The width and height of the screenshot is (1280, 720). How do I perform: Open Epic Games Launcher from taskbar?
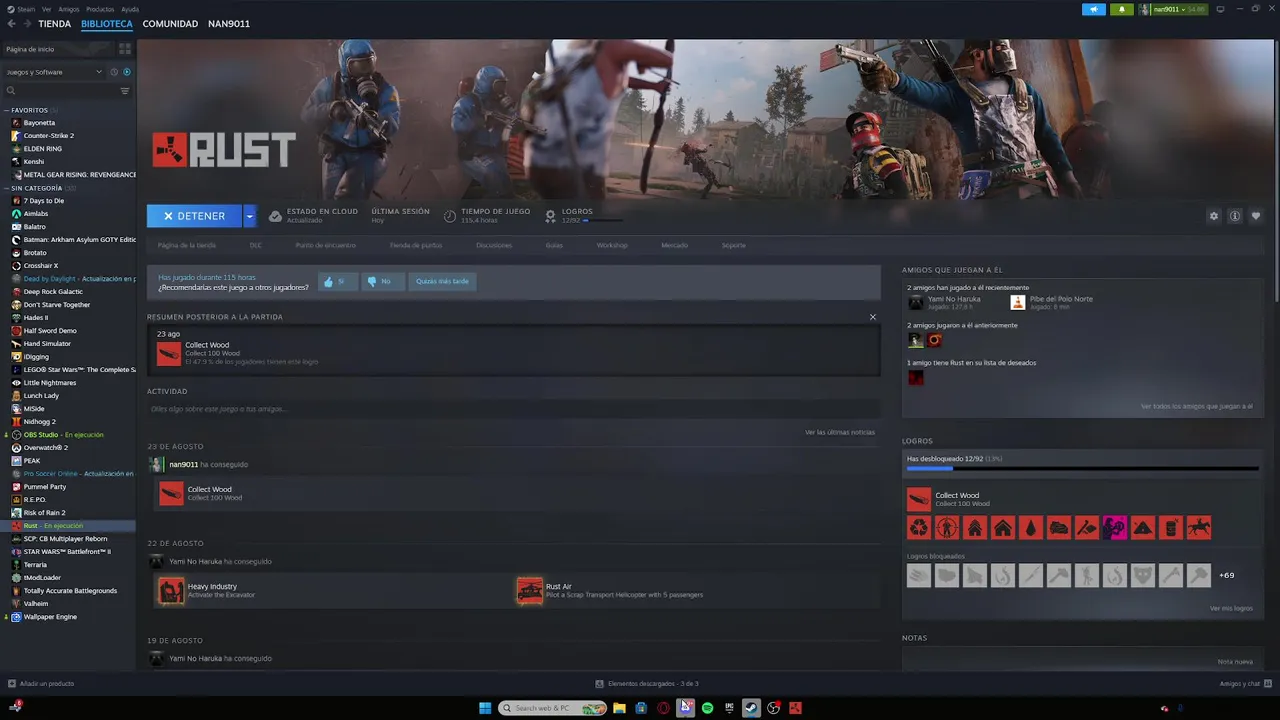click(x=729, y=708)
